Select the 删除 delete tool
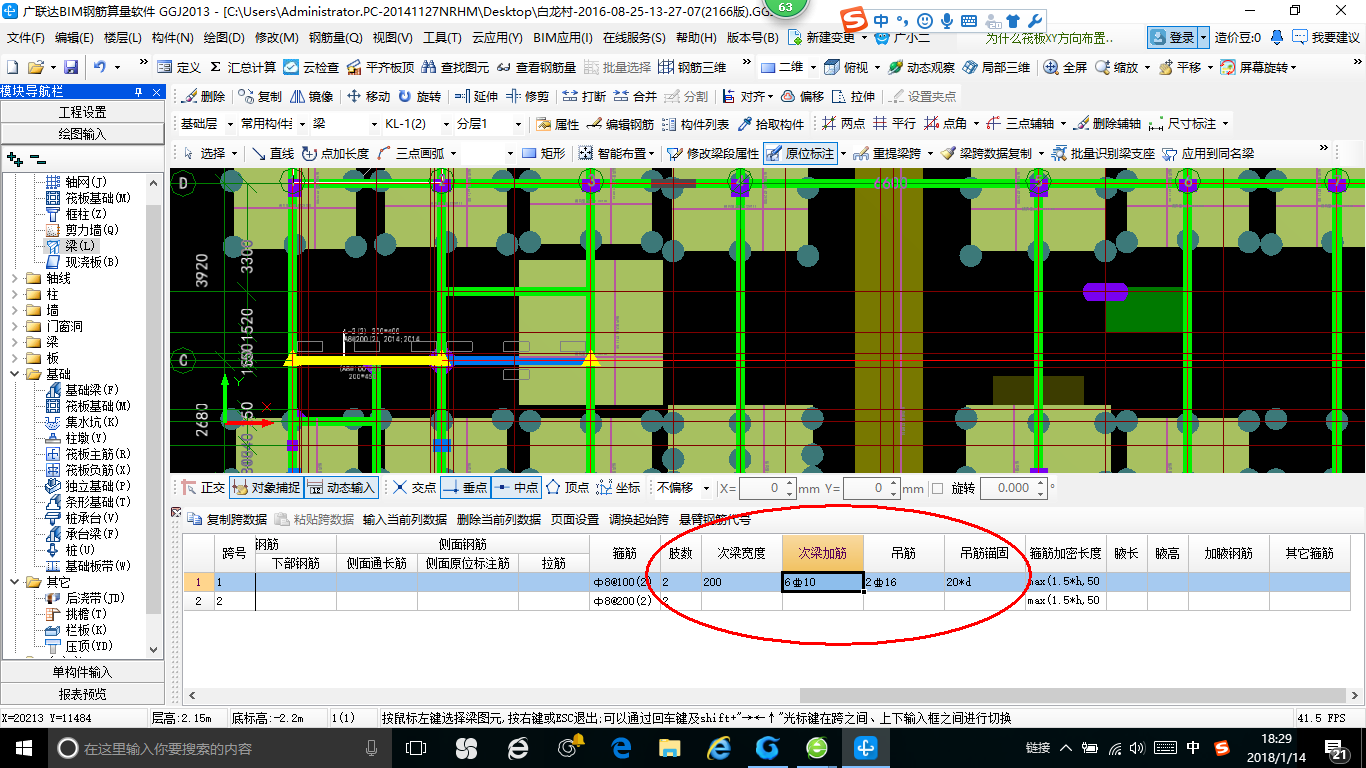 point(204,96)
